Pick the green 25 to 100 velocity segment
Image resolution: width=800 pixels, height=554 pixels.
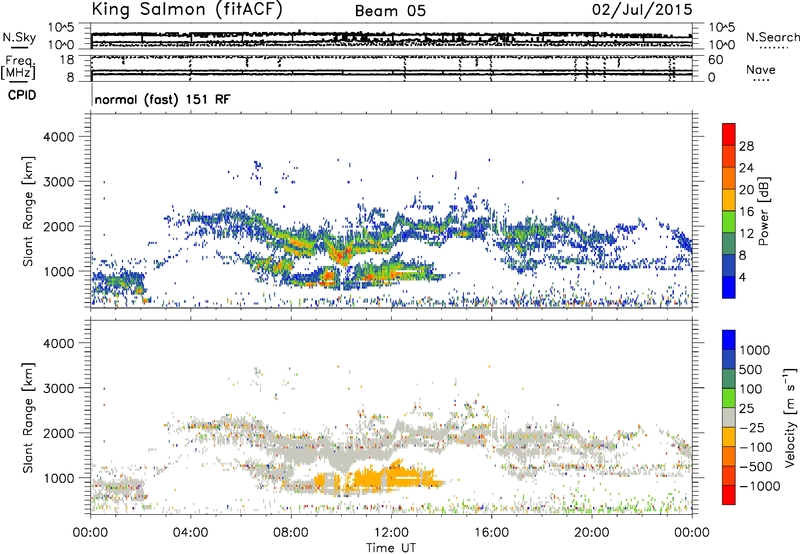[x=729, y=398]
